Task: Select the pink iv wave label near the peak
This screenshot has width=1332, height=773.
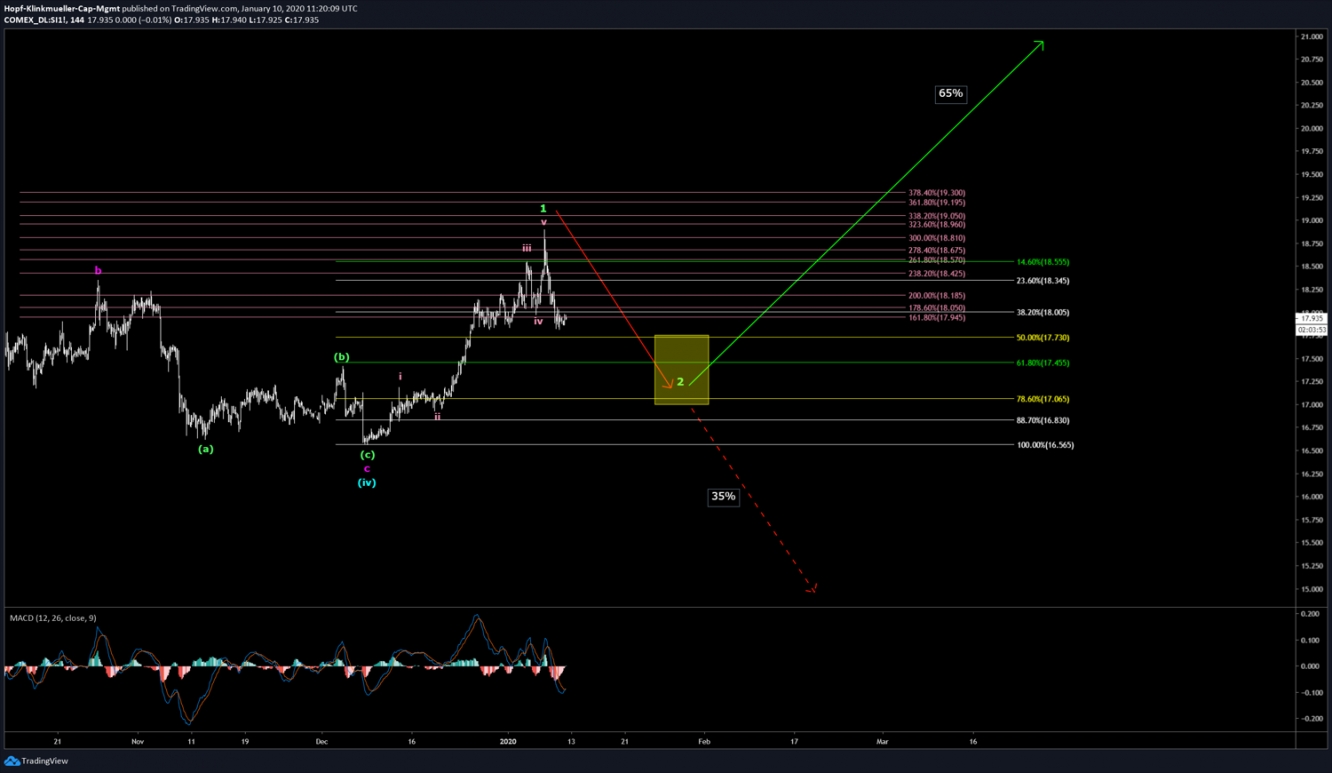Action: tap(538, 322)
